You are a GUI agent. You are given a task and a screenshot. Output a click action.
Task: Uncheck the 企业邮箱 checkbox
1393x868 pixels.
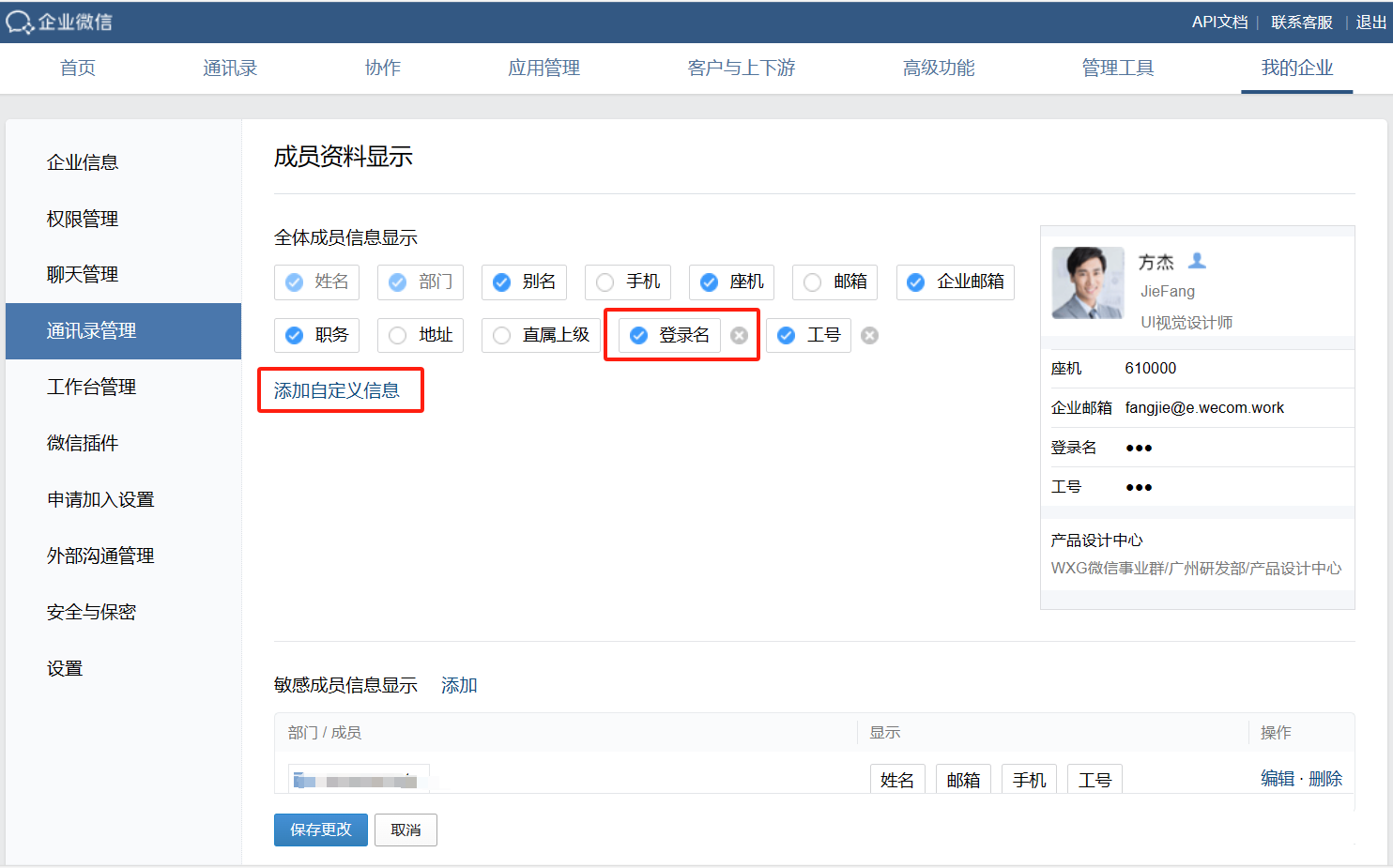[x=916, y=282]
